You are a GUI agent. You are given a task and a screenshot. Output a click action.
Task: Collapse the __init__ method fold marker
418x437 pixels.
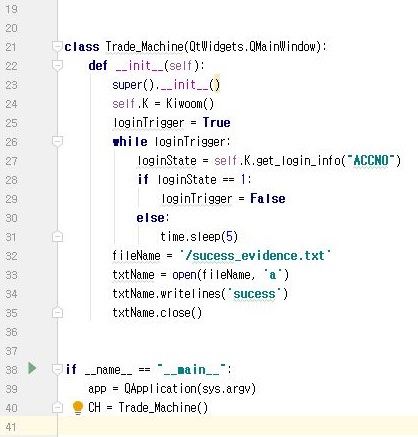57,65
